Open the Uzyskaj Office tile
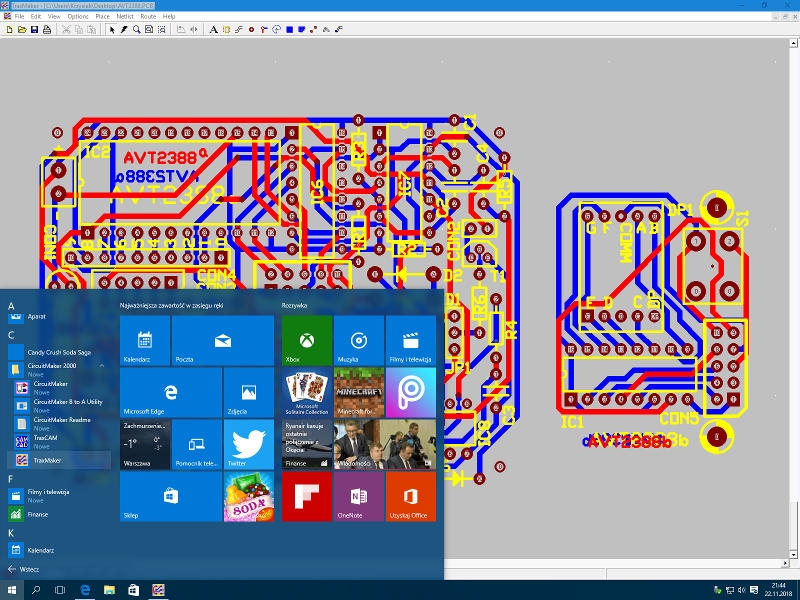Image resolution: width=800 pixels, height=600 pixels. (411, 496)
